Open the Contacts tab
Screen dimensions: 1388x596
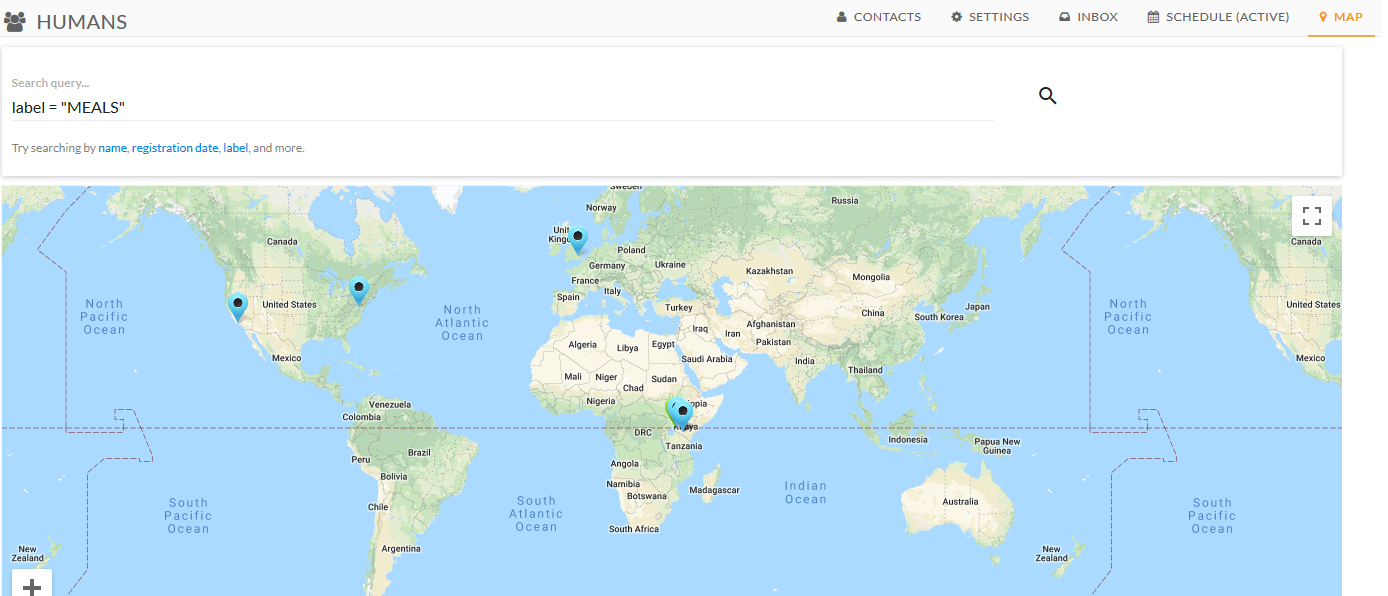point(879,17)
